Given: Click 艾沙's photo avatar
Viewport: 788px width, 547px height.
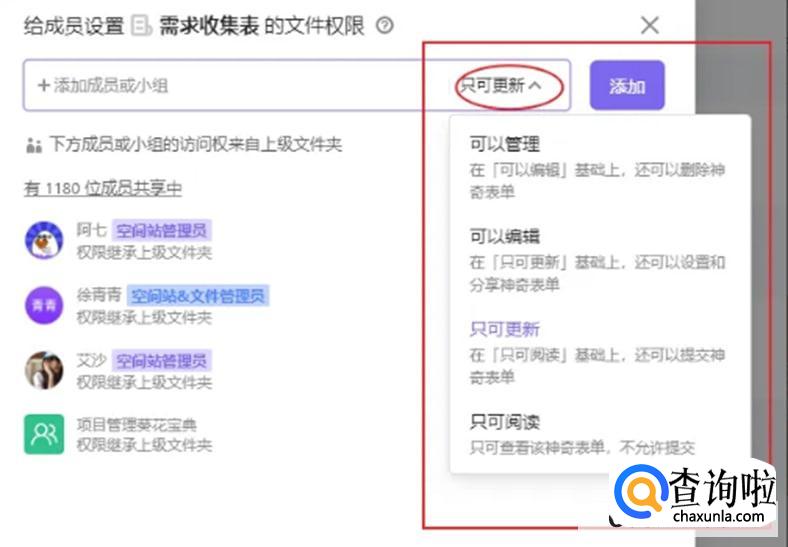Looking at the screenshot, I should tap(44, 371).
